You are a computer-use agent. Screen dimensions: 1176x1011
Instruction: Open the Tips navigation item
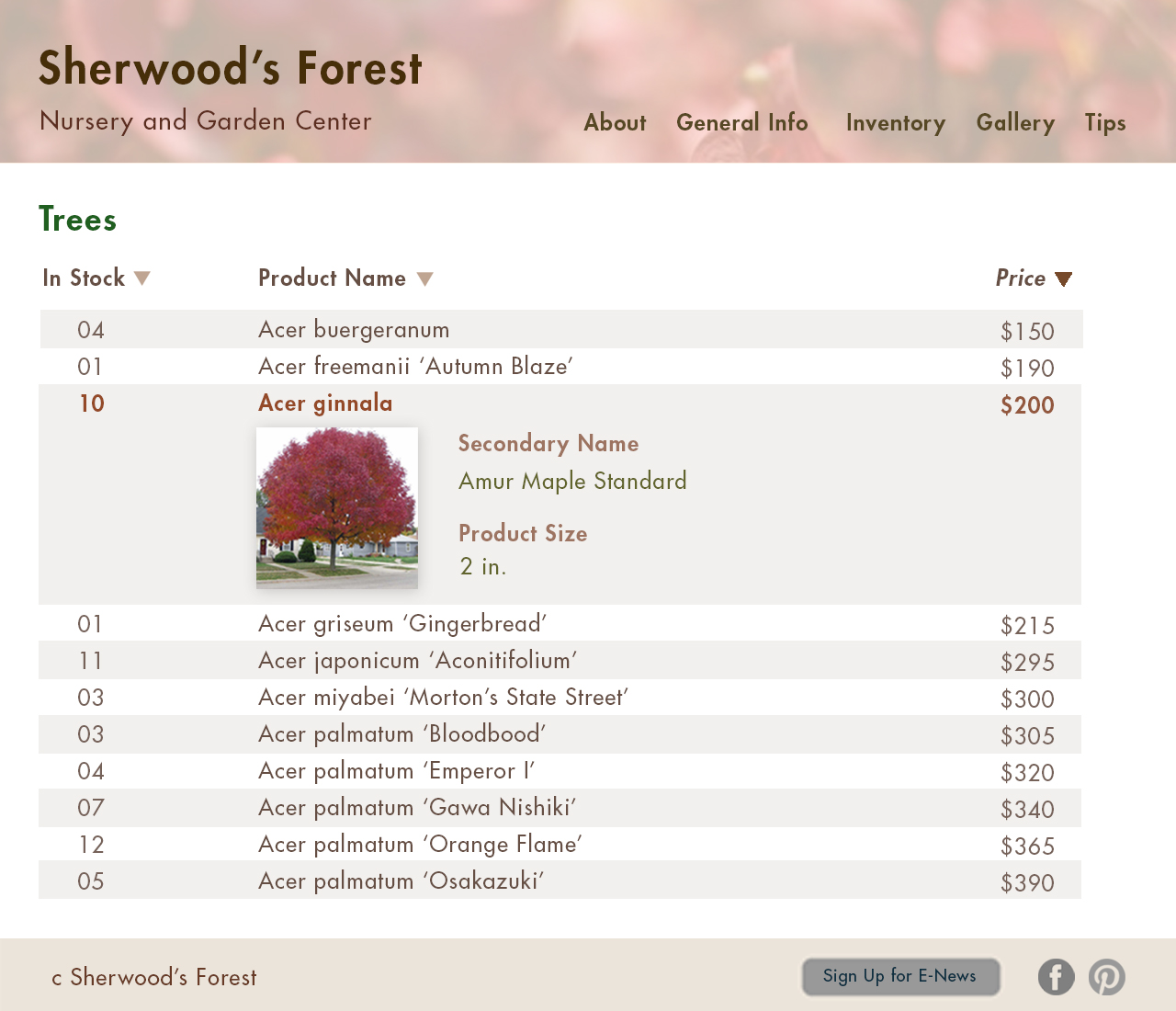click(x=1104, y=123)
